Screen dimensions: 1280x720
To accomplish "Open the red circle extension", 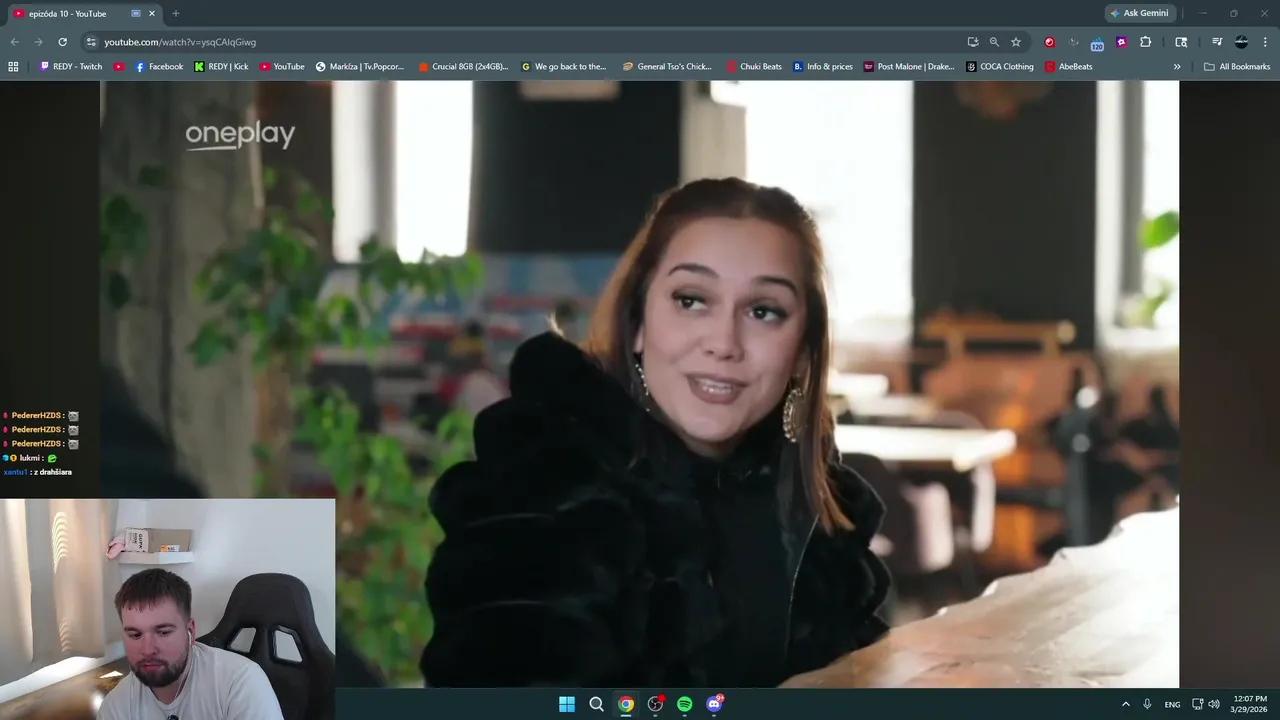I will tap(1049, 42).
